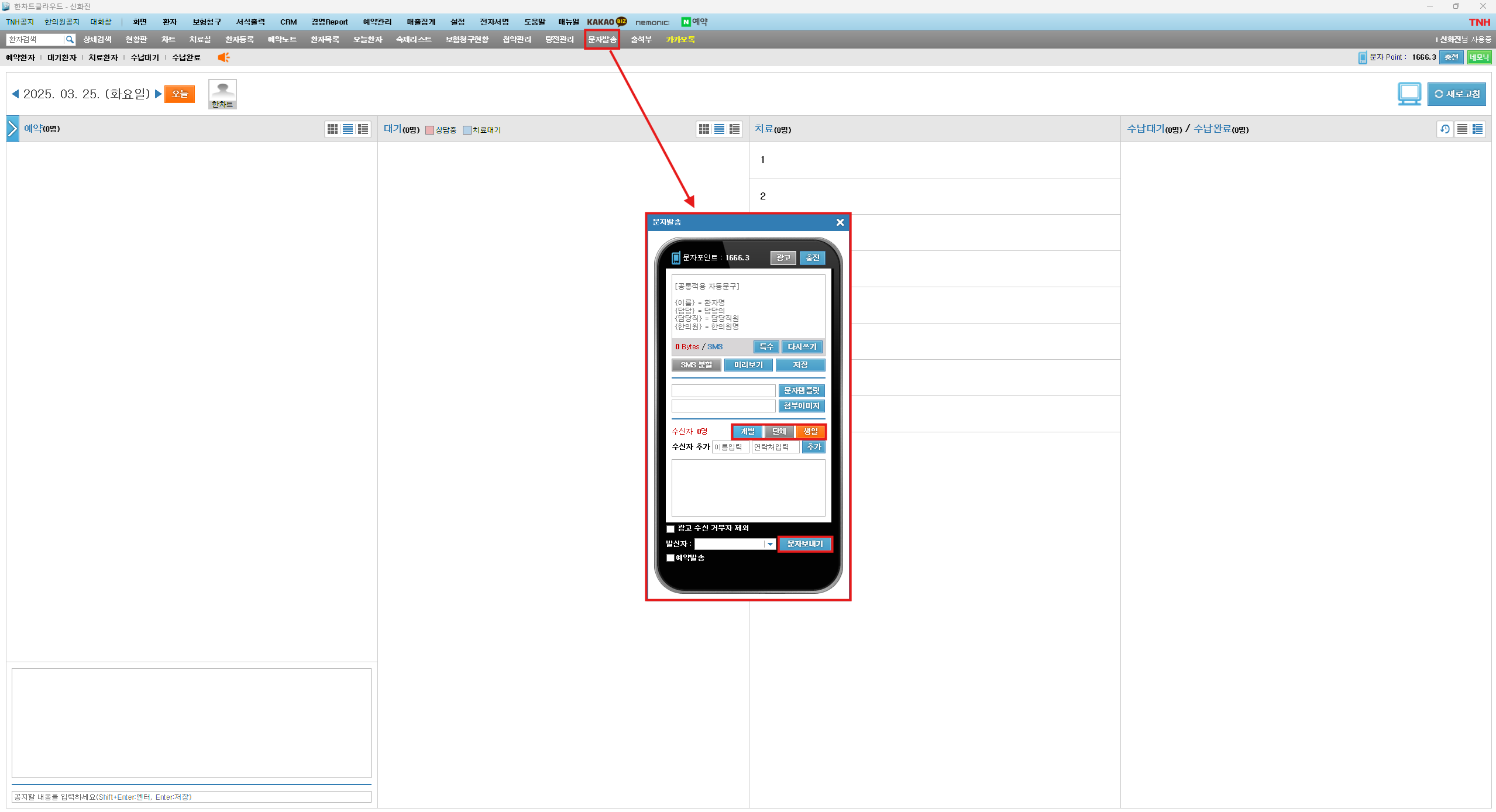Click the 오늘 today button
The width and height of the screenshot is (1496, 812).
coord(180,94)
